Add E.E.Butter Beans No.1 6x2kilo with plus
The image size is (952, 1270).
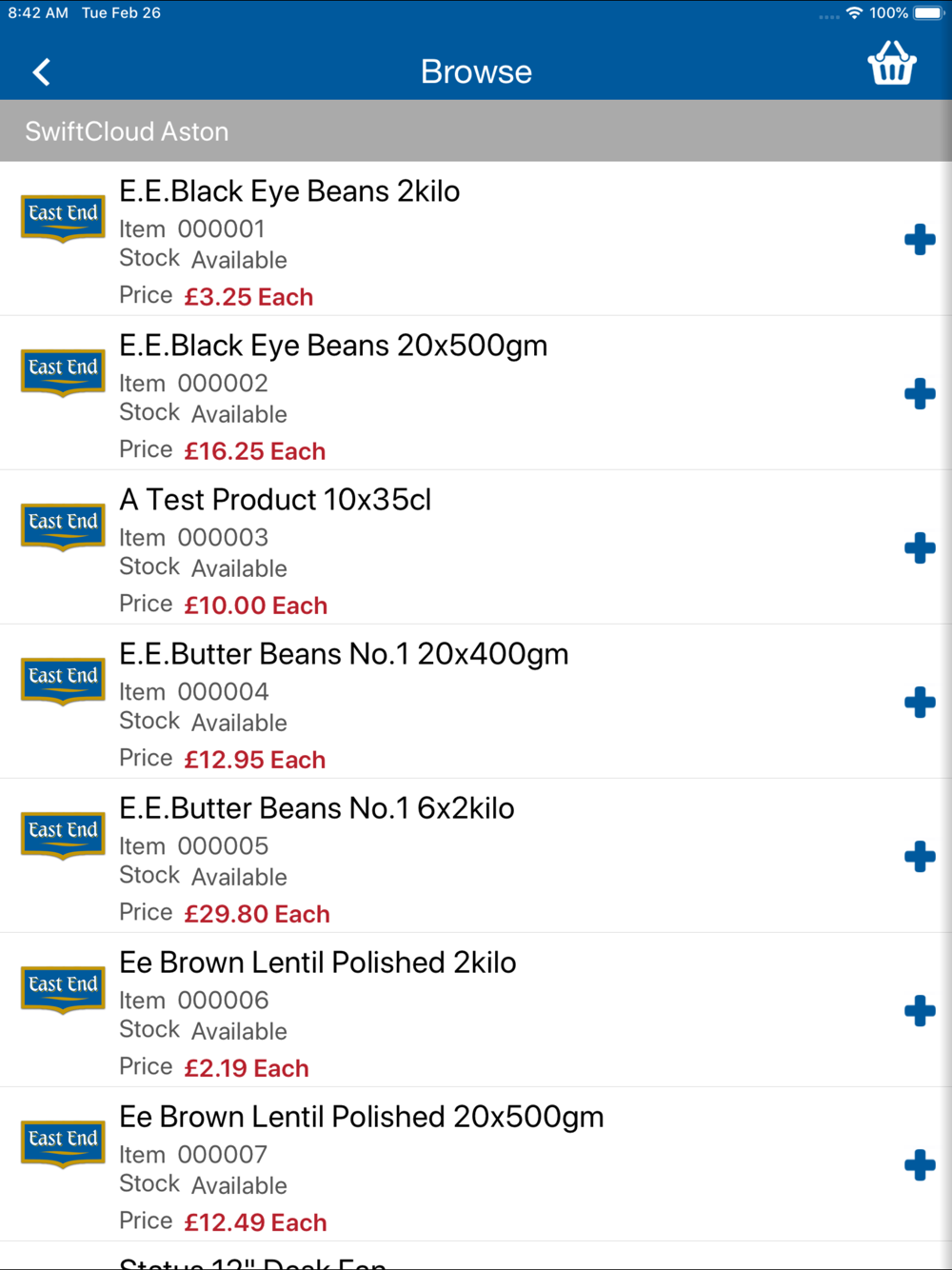point(920,857)
